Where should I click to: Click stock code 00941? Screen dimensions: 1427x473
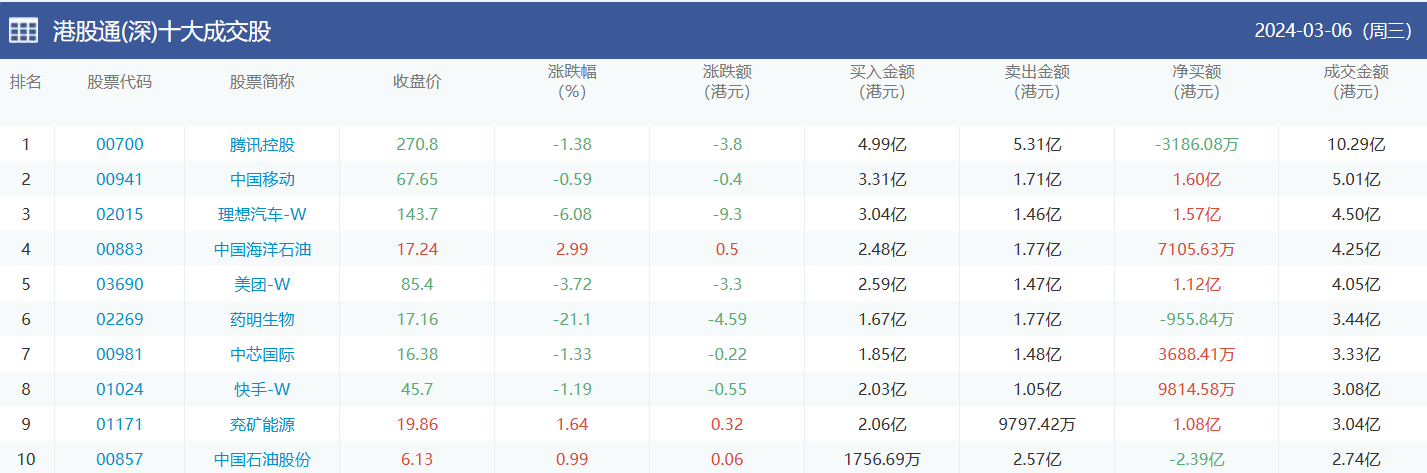coord(120,179)
